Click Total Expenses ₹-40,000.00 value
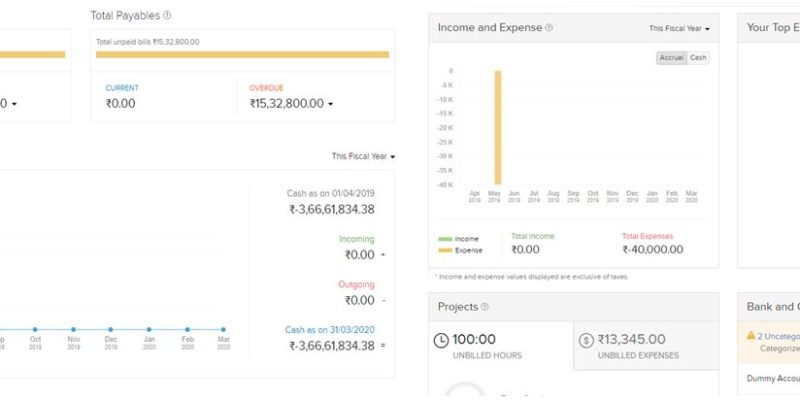The width and height of the screenshot is (800, 400). tap(653, 249)
